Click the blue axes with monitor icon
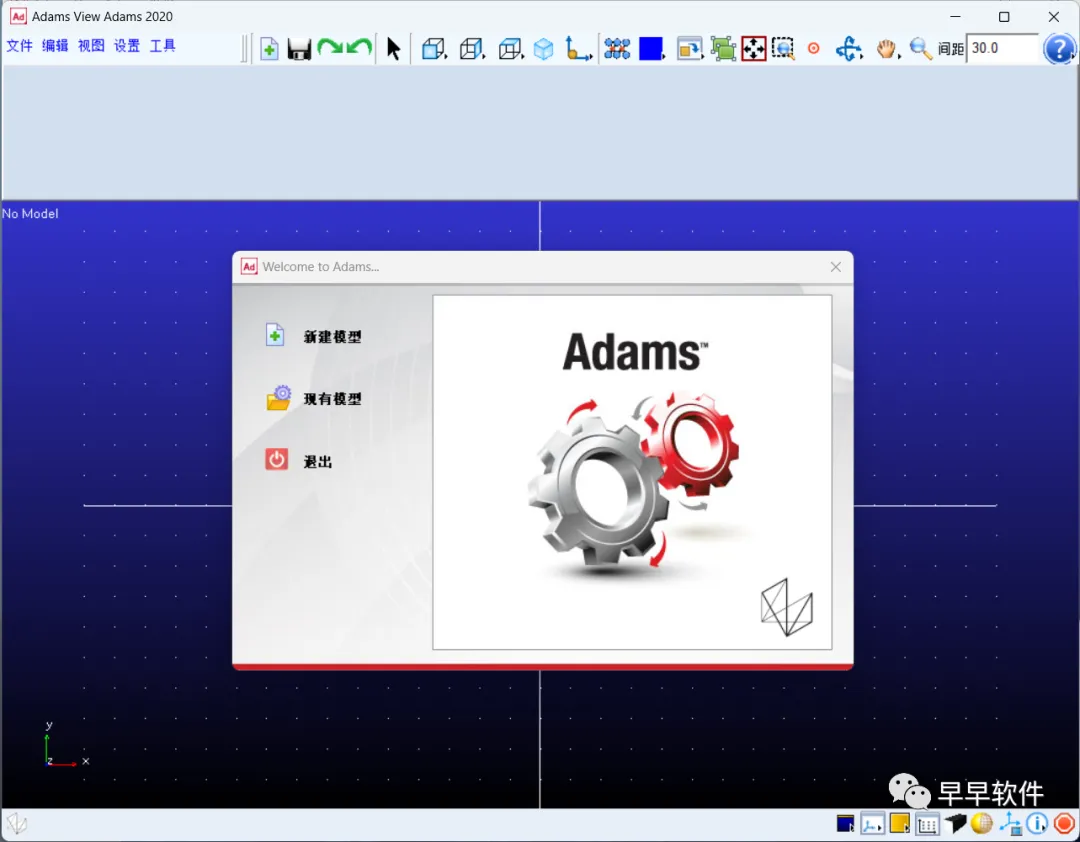Viewport: 1080px width, 842px height. click(1010, 823)
